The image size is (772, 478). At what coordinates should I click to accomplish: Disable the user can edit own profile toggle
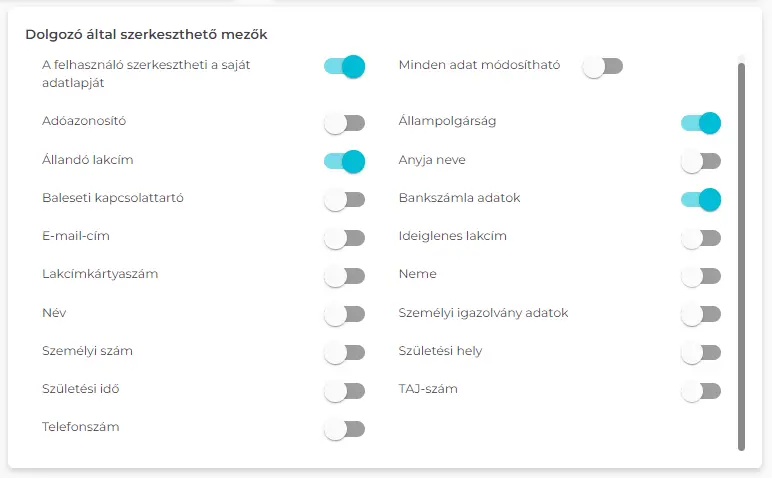(x=344, y=67)
